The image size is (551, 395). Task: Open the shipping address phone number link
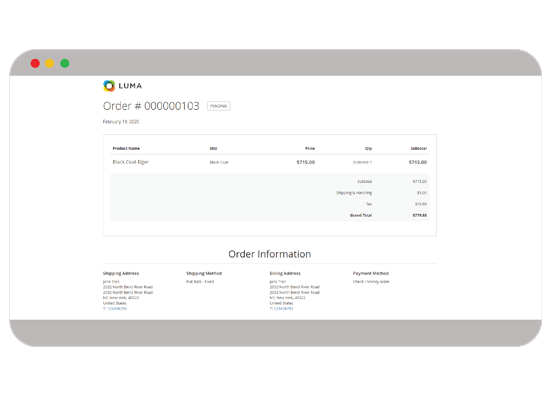117,309
